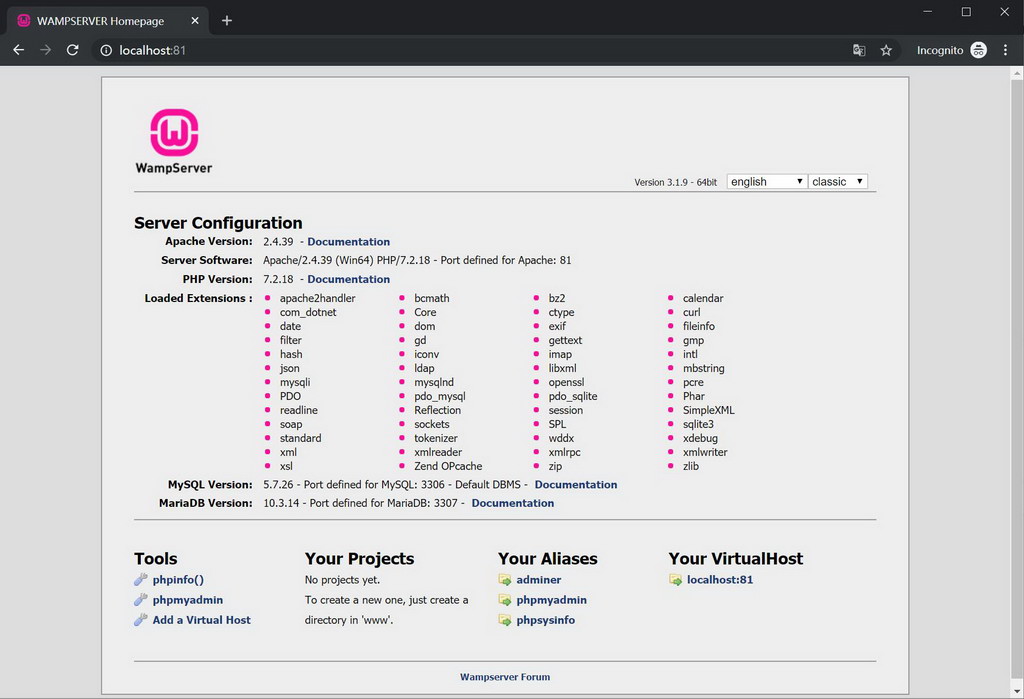Click the SimpleXML extension text
This screenshot has height=699, width=1024.
coord(709,410)
